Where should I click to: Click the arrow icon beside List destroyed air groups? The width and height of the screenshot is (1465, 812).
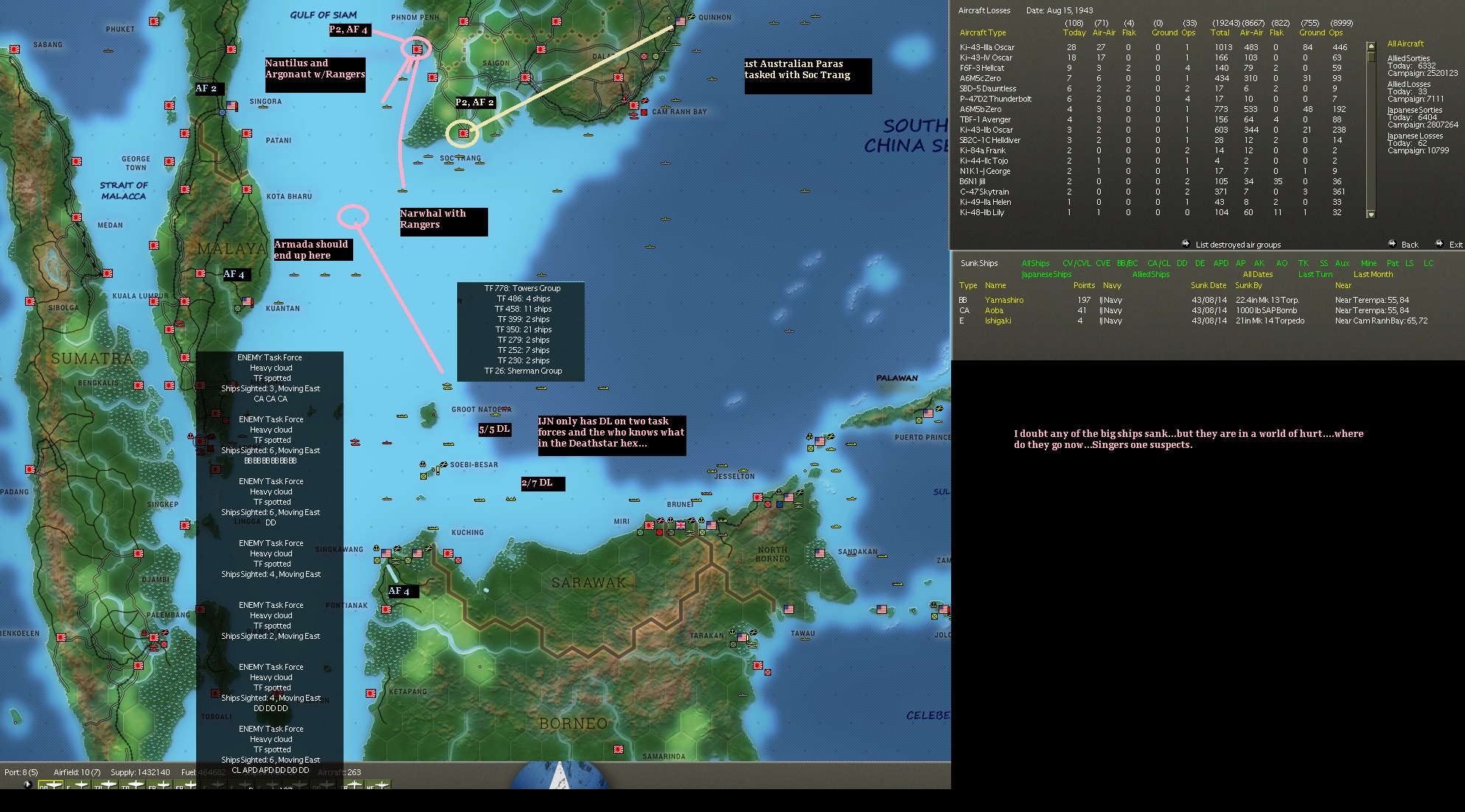click(x=1186, y=244)
